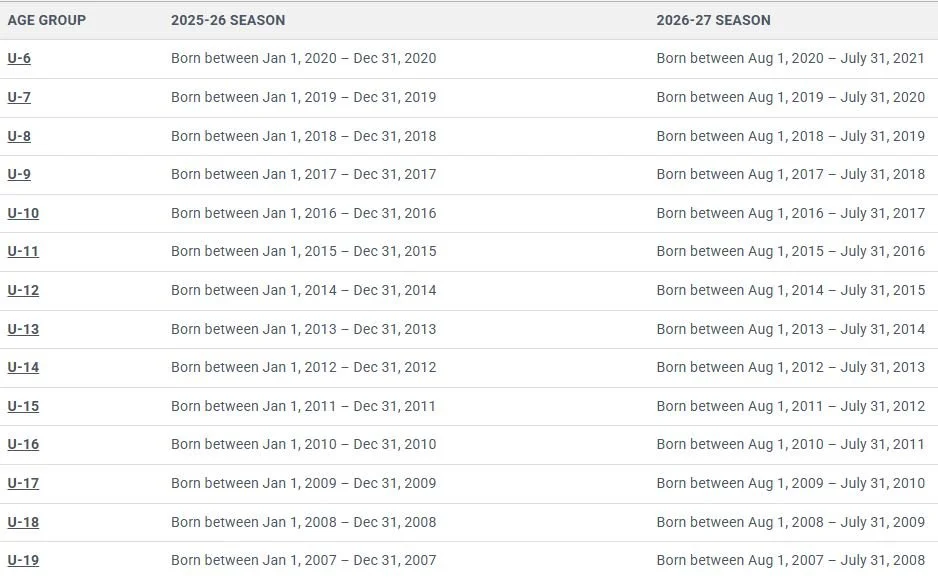Image resolution: width=938 pixels, height=579 pixels.
Task: Click the 2025-26 SEASON column header
Action: pyautogui.click(x=228, y=20)
